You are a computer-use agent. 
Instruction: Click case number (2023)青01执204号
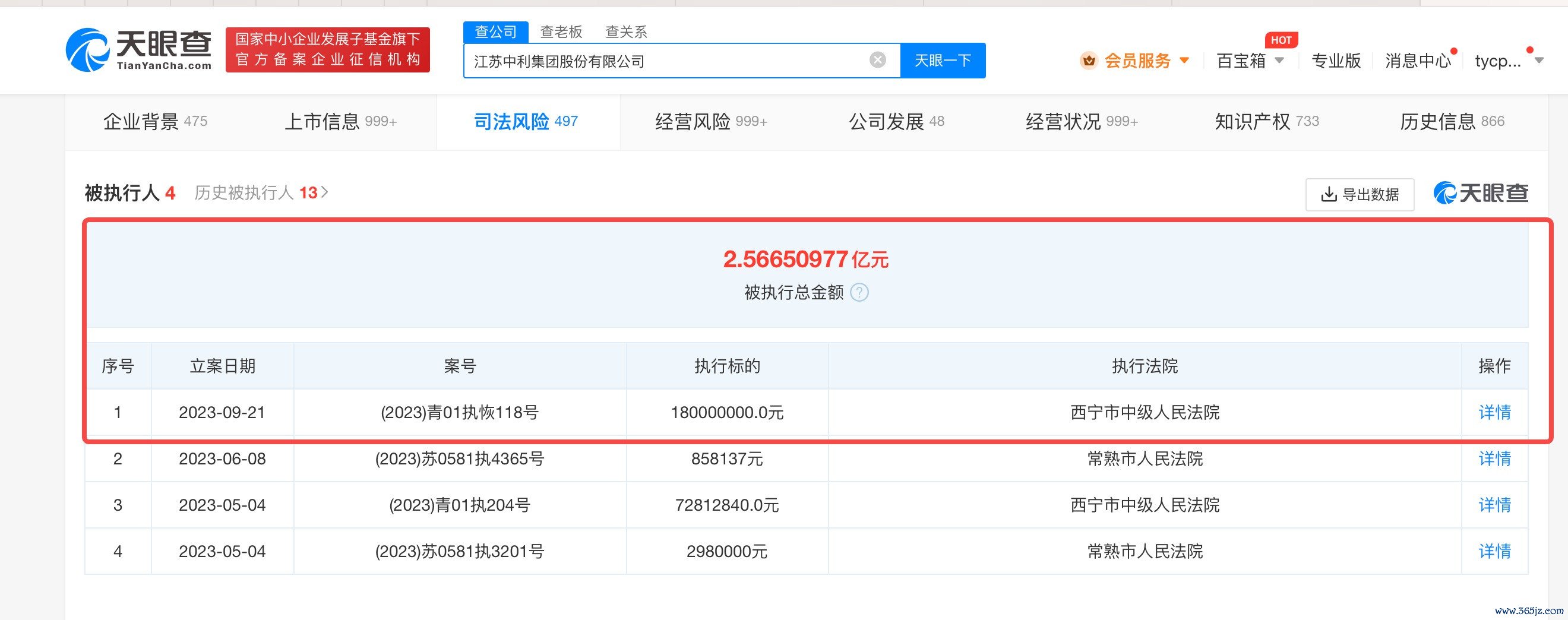(x=460, y=505)
